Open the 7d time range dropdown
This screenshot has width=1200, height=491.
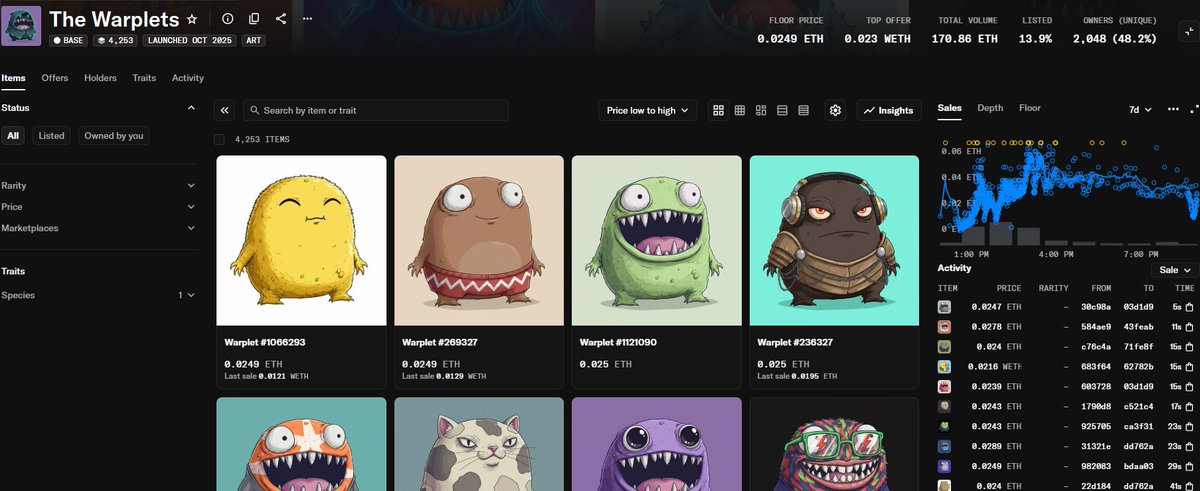(1139, 109)
